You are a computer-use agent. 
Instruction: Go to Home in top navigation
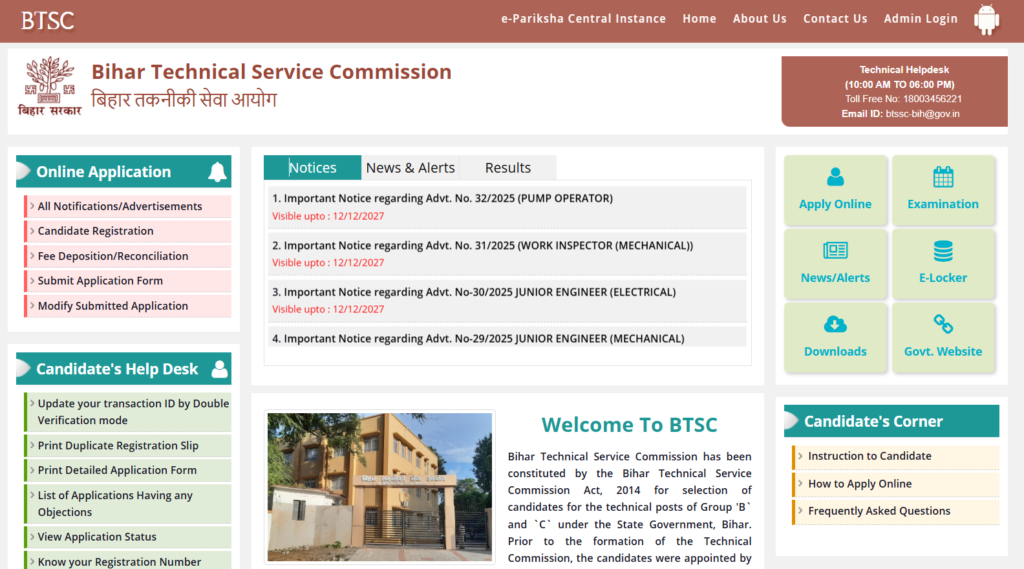(x=699, y=19)
